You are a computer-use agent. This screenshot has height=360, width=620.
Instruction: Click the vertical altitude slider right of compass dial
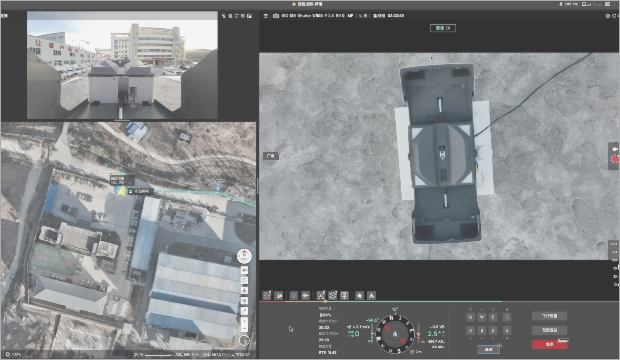pyautogui.click(x=418, y=334)
